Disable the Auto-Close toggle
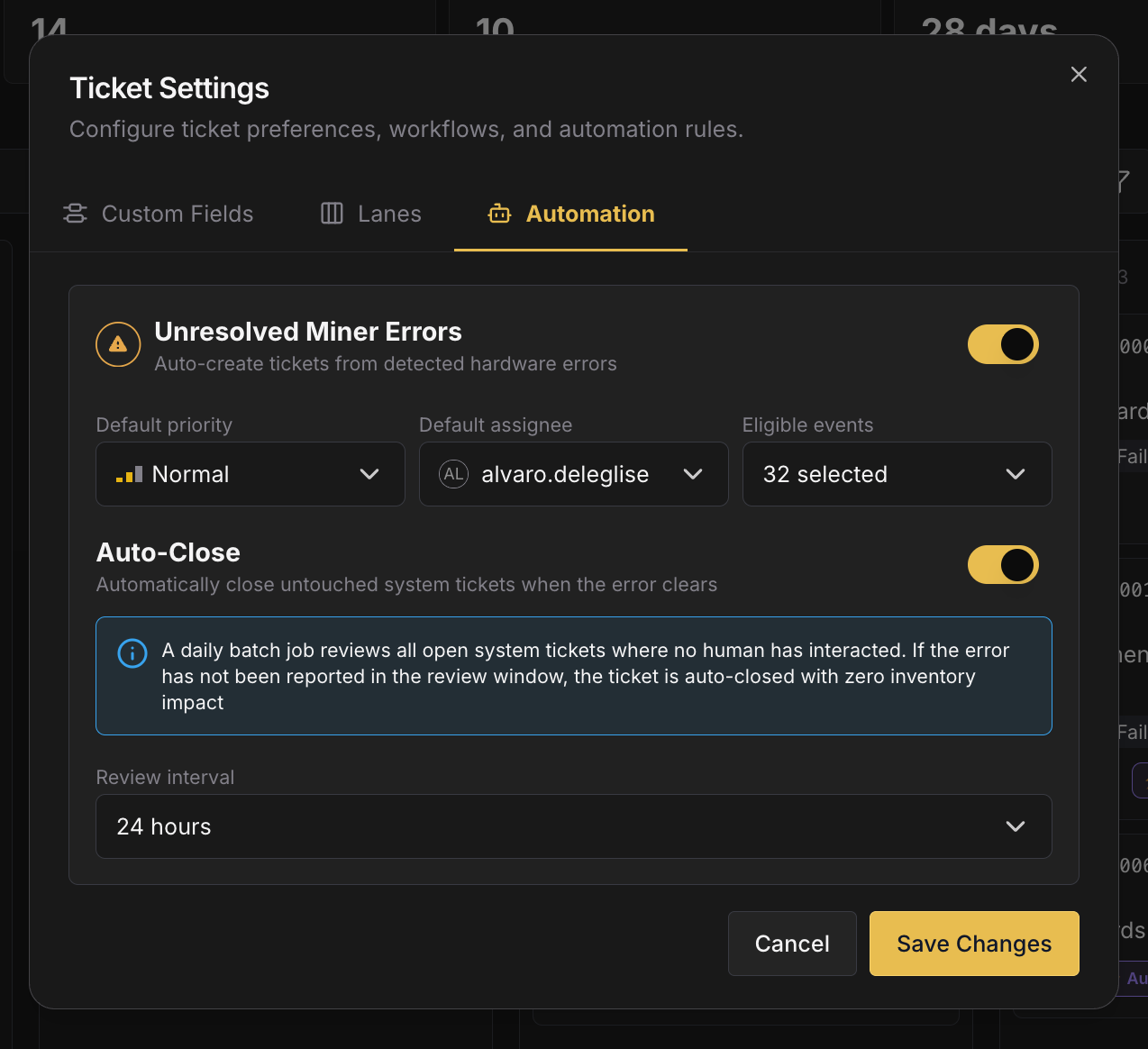Image resolution: width=1148 pixels, height=1049 pixels. point(1003,565)
